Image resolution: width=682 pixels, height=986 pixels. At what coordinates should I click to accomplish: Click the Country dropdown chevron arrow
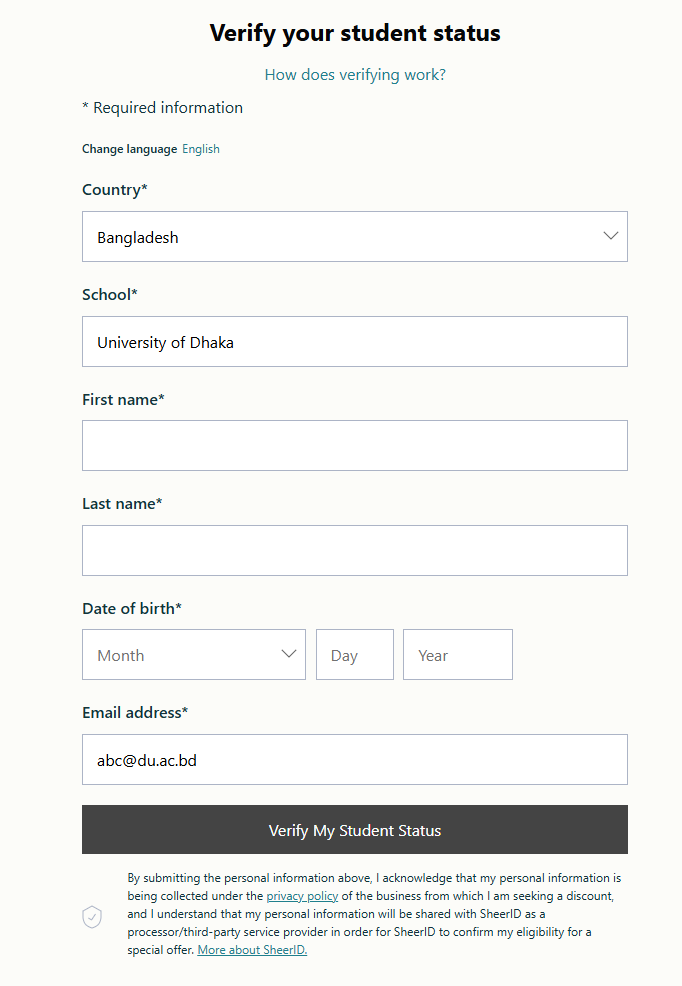pos(611,236)
